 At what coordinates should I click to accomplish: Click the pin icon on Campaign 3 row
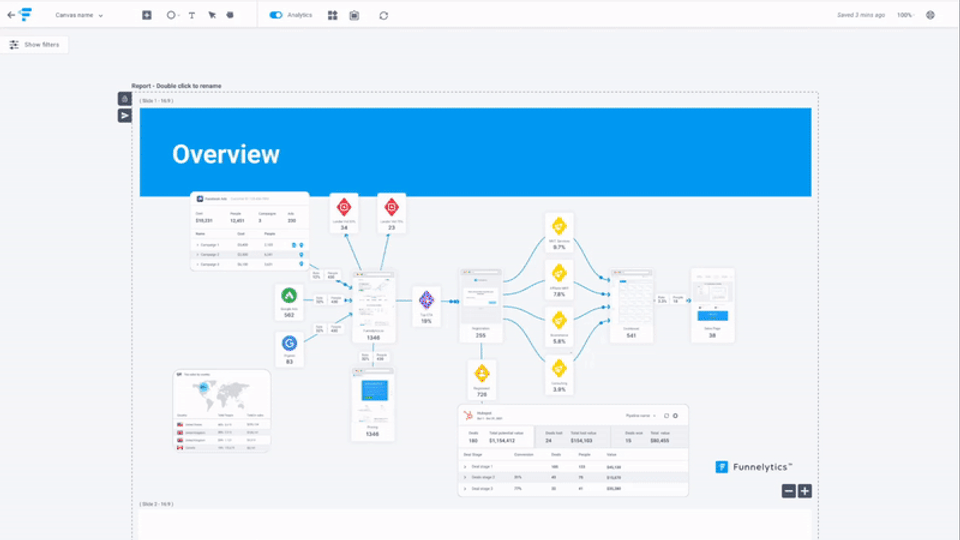click(301, 264)
